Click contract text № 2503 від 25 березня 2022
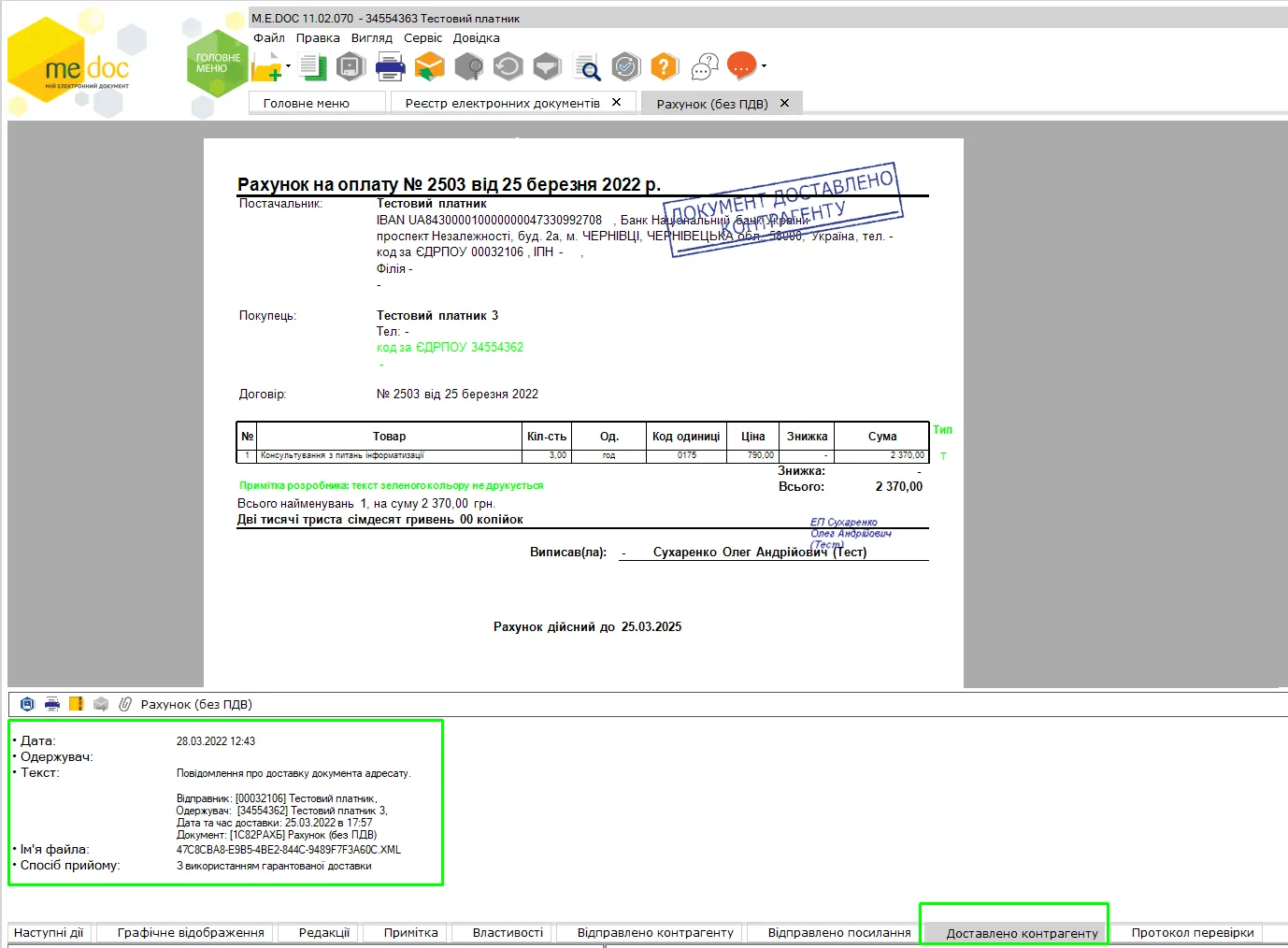The image size is (1288, 948). coord(457,394)
